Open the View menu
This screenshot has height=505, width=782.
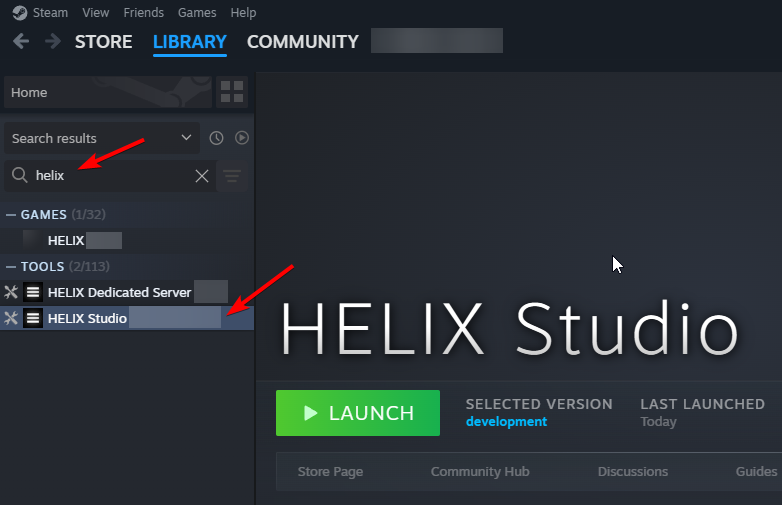click(x=96, y=12)
